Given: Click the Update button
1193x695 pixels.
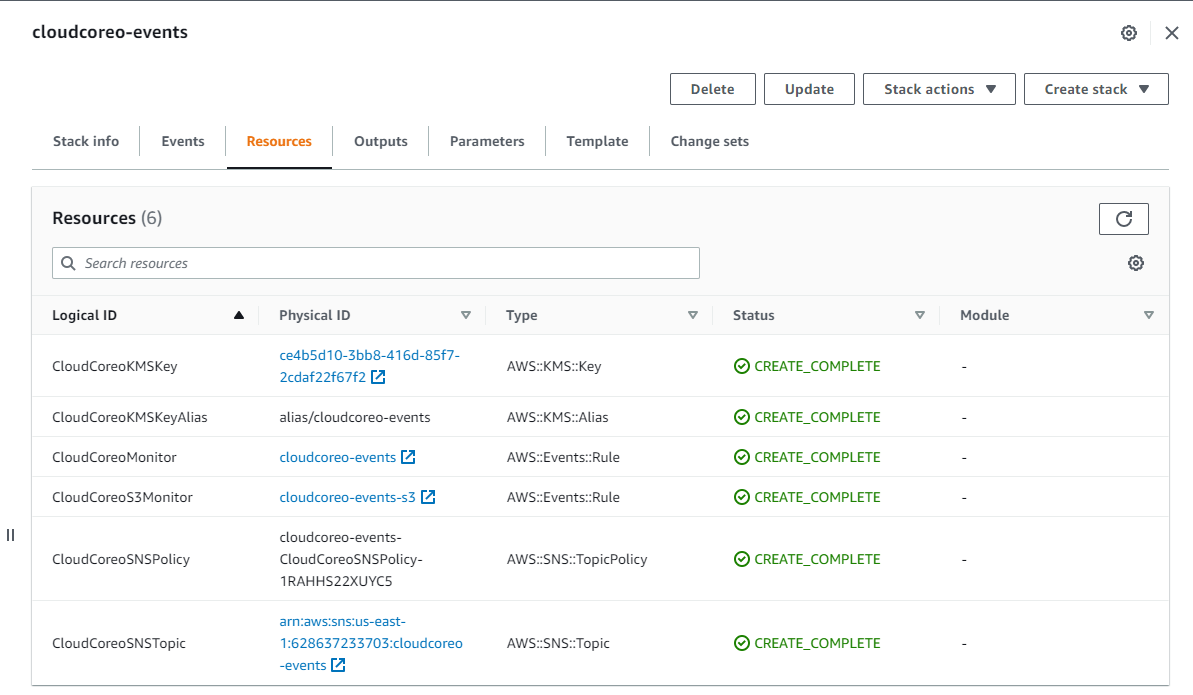Looking at the screenshot, I should pyautogui.click(x=808, y=88).
